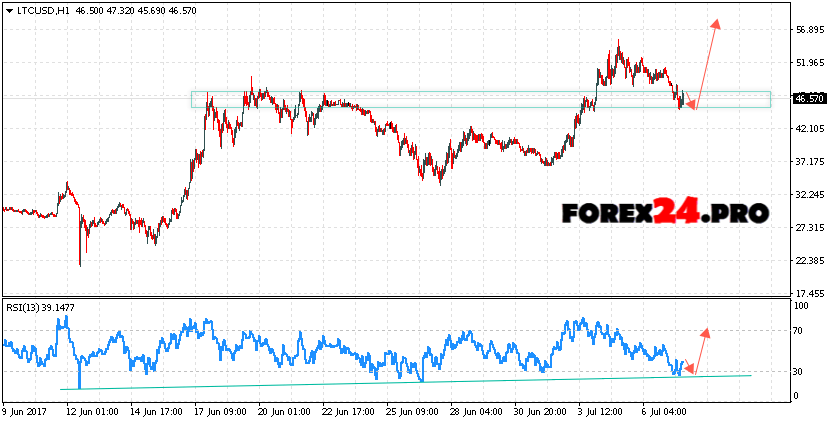
Task: Select the teal RSI trendline
Action: coord(400,382)
